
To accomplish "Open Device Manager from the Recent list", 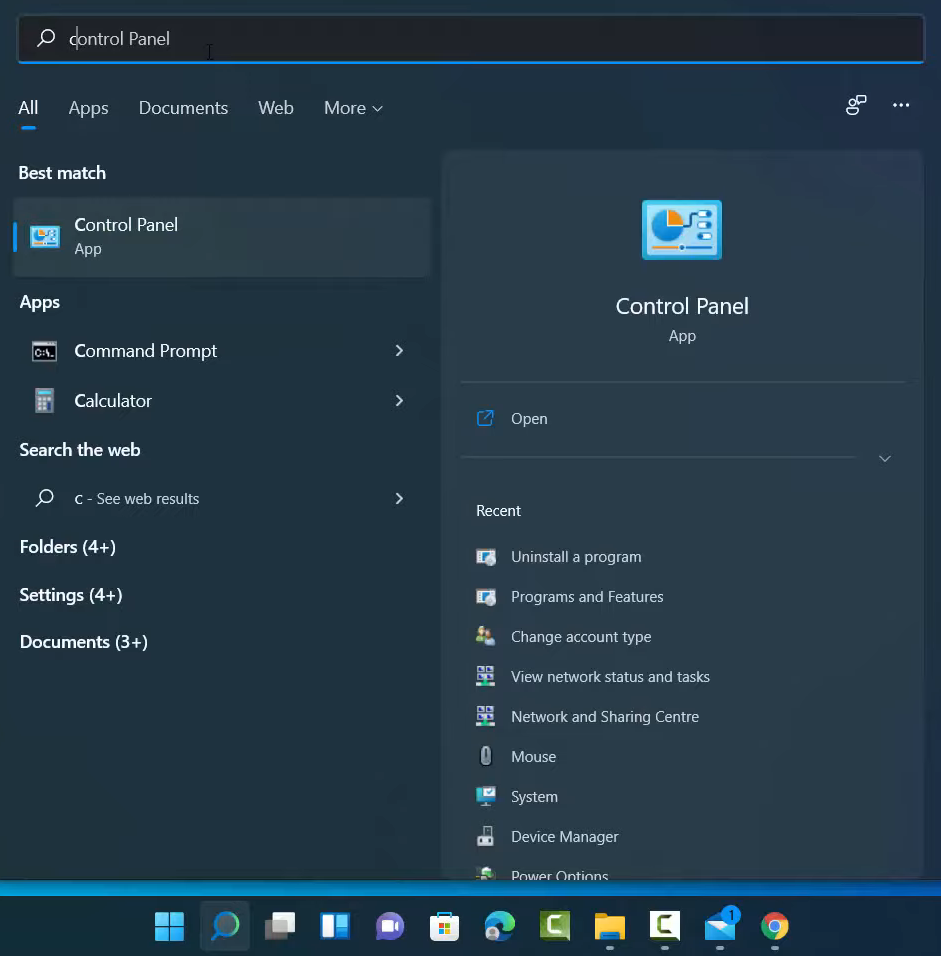I will [564, 837].
